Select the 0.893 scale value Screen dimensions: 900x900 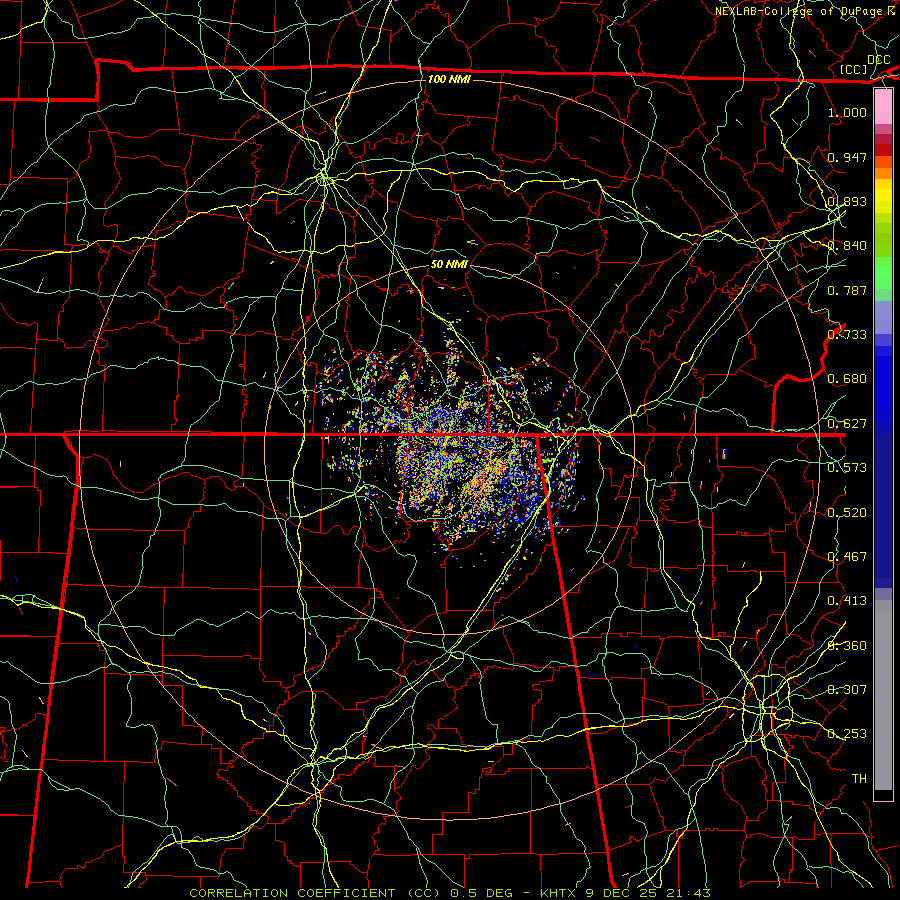[x=847, y=201]
